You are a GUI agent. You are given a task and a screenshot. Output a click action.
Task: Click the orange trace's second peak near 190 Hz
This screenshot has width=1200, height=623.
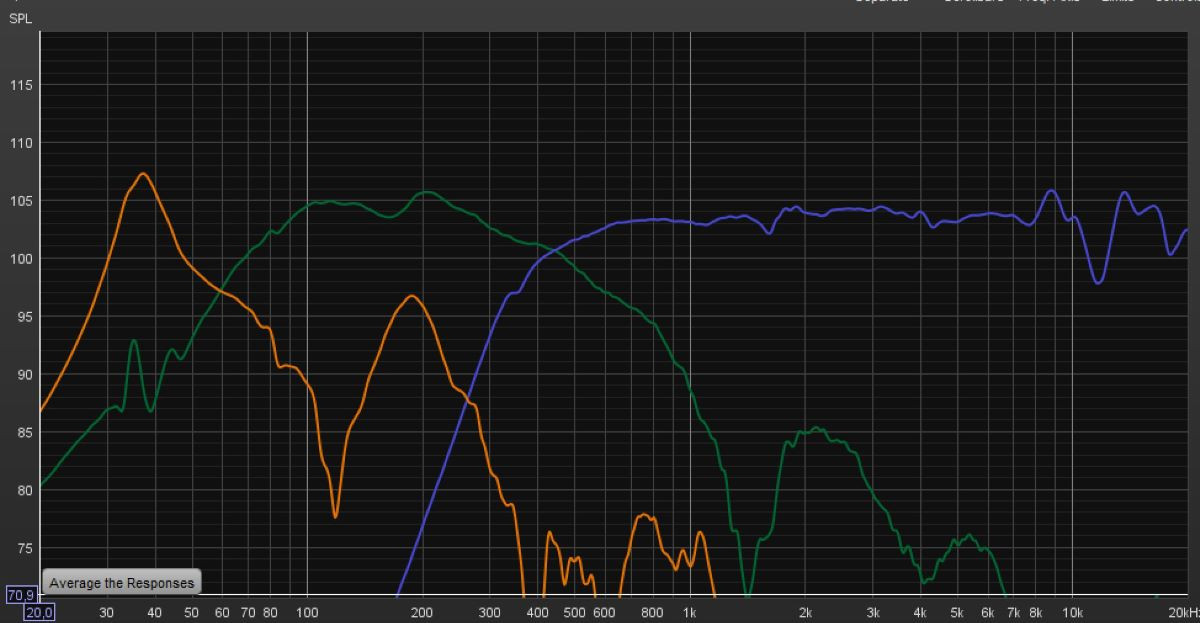pyautogui.click(x=411, y=297)
